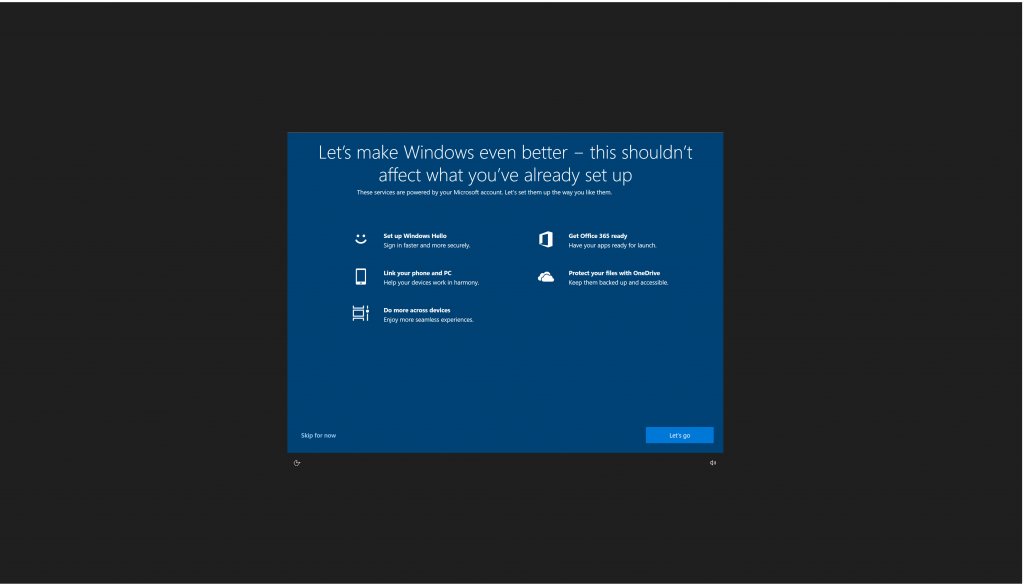Image resolution: width=1024 pixels, height=584 pixels.
Task: Click the Windows Hello smiley face icon
Action: pyautogui.click(x=361, y=240)
